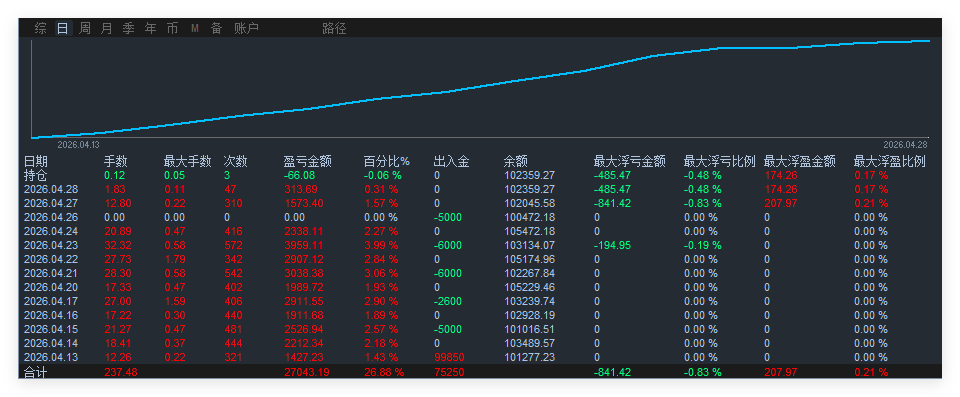
Task: Click the balance value 105472.18
Action: (529, 232)
